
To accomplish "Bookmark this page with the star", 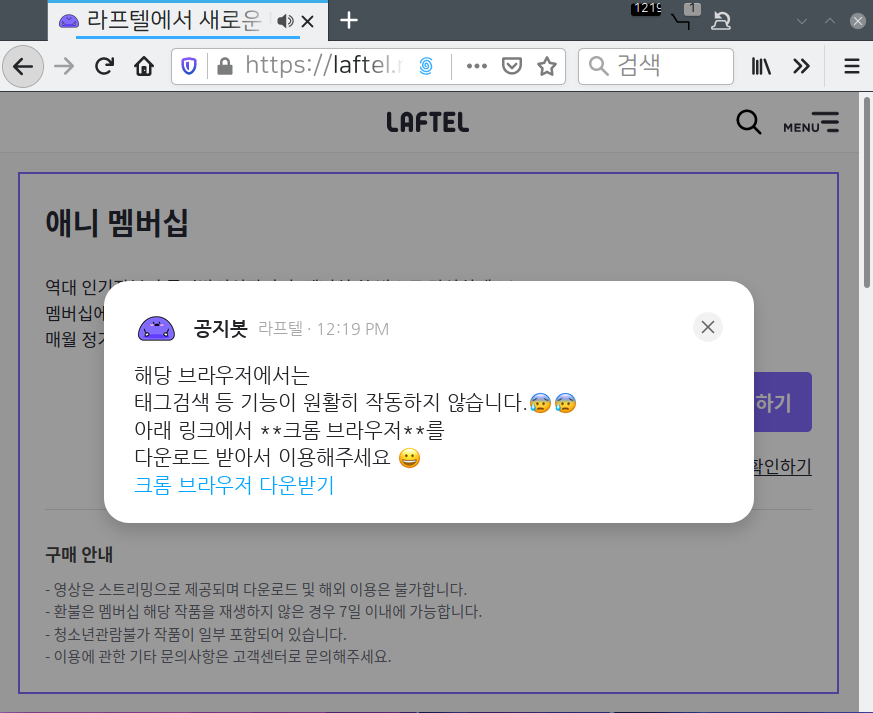I will point(547,66).
